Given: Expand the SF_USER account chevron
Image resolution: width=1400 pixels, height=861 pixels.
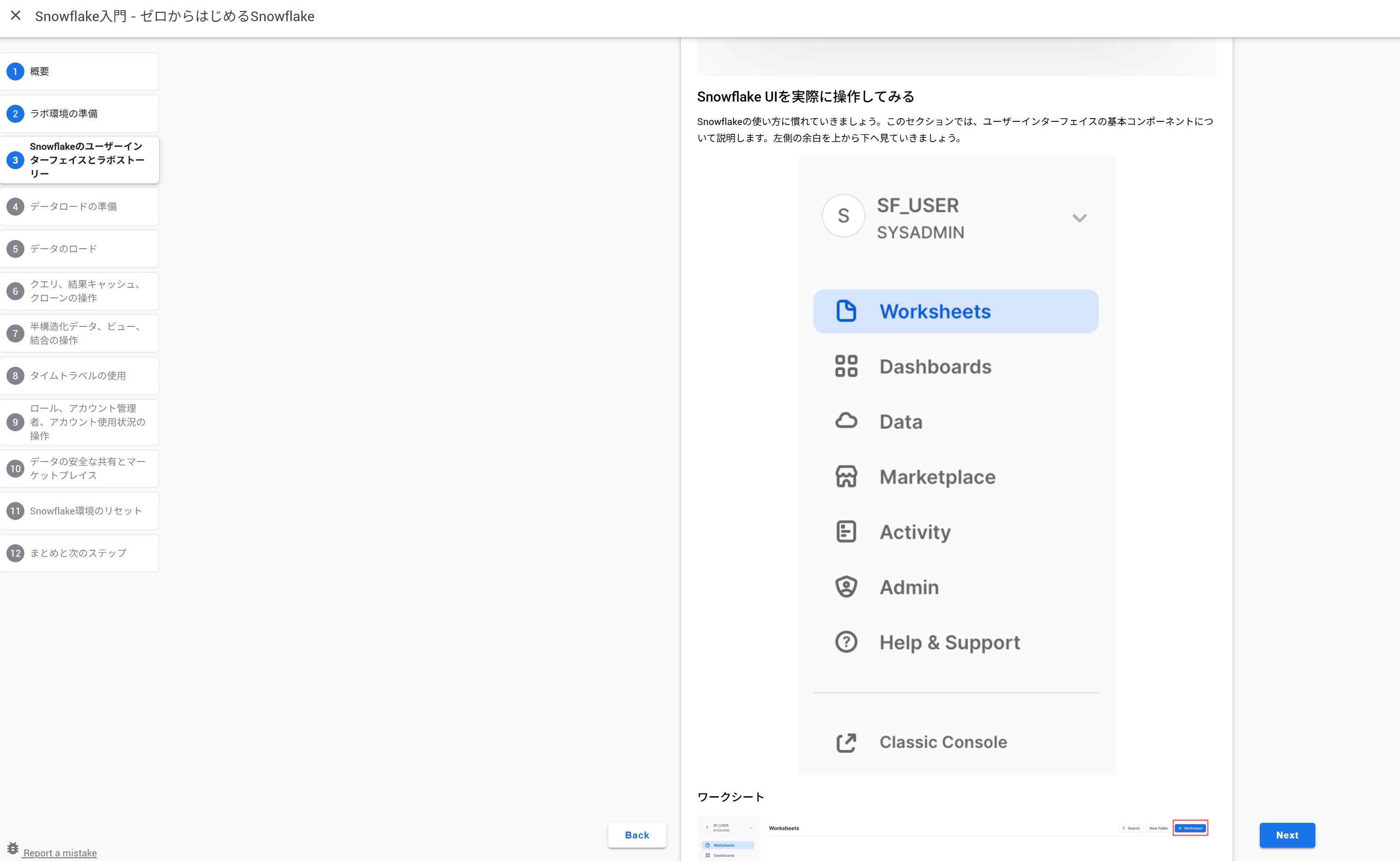Looking at the screenshot, I should pyautogui.click(x=1080, y=218).
